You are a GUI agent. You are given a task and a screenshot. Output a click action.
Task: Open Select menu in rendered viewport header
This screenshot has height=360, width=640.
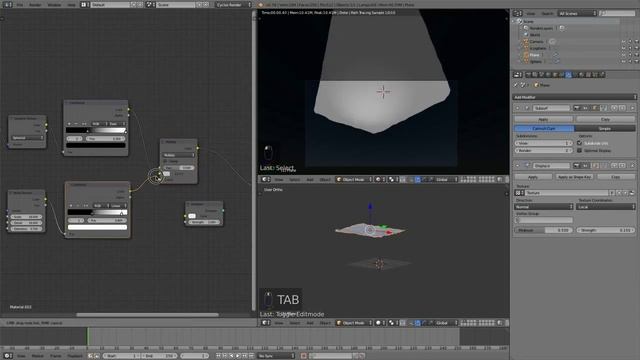point(294,180)
